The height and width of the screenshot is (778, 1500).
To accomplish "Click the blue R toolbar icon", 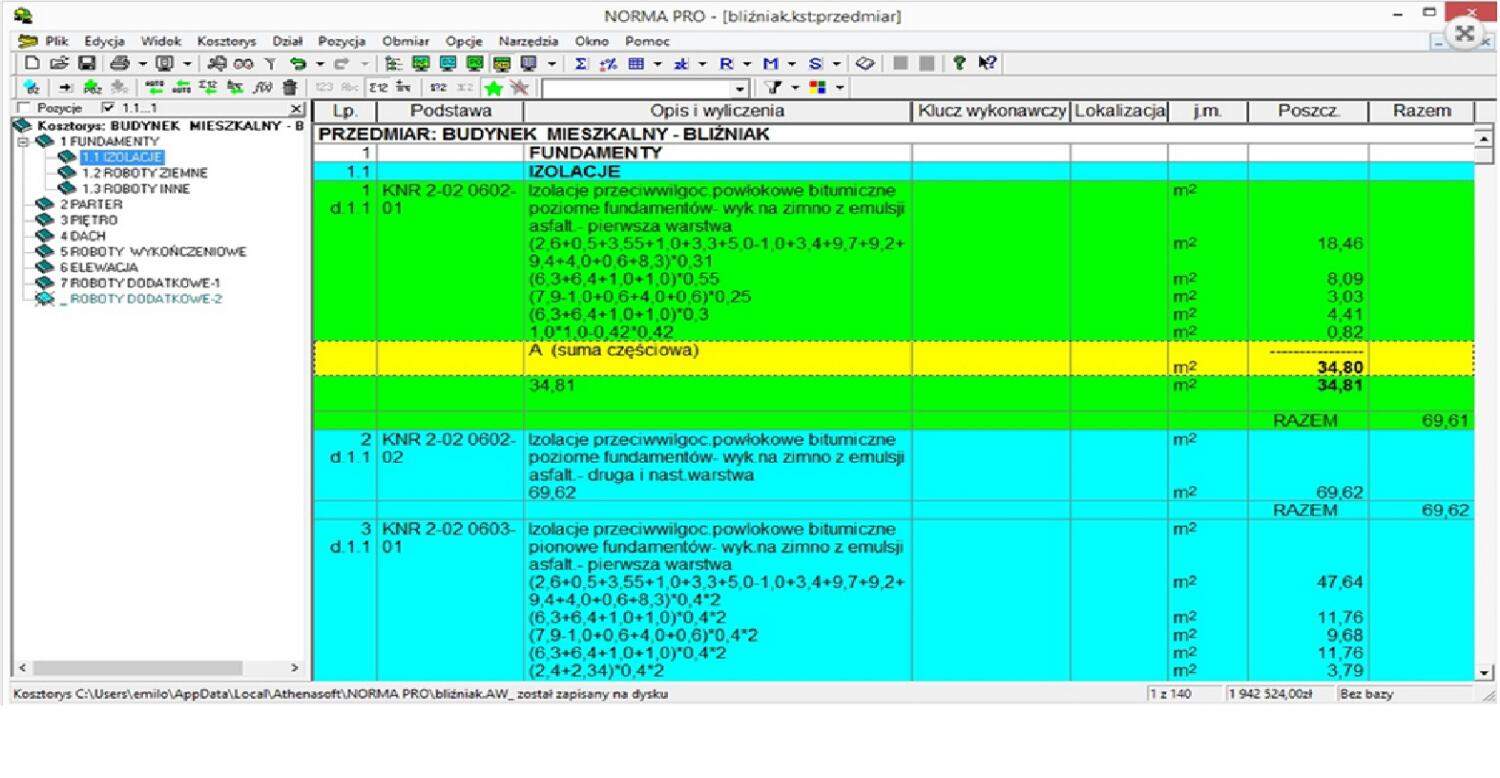I will 727,63.
